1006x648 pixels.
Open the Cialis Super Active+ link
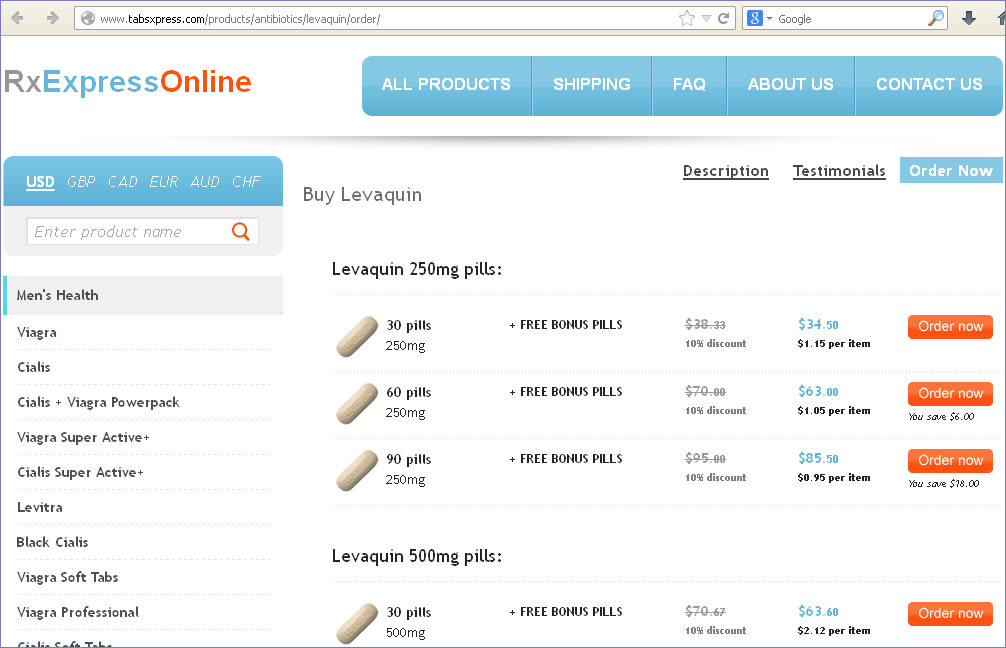click(80, 472)
